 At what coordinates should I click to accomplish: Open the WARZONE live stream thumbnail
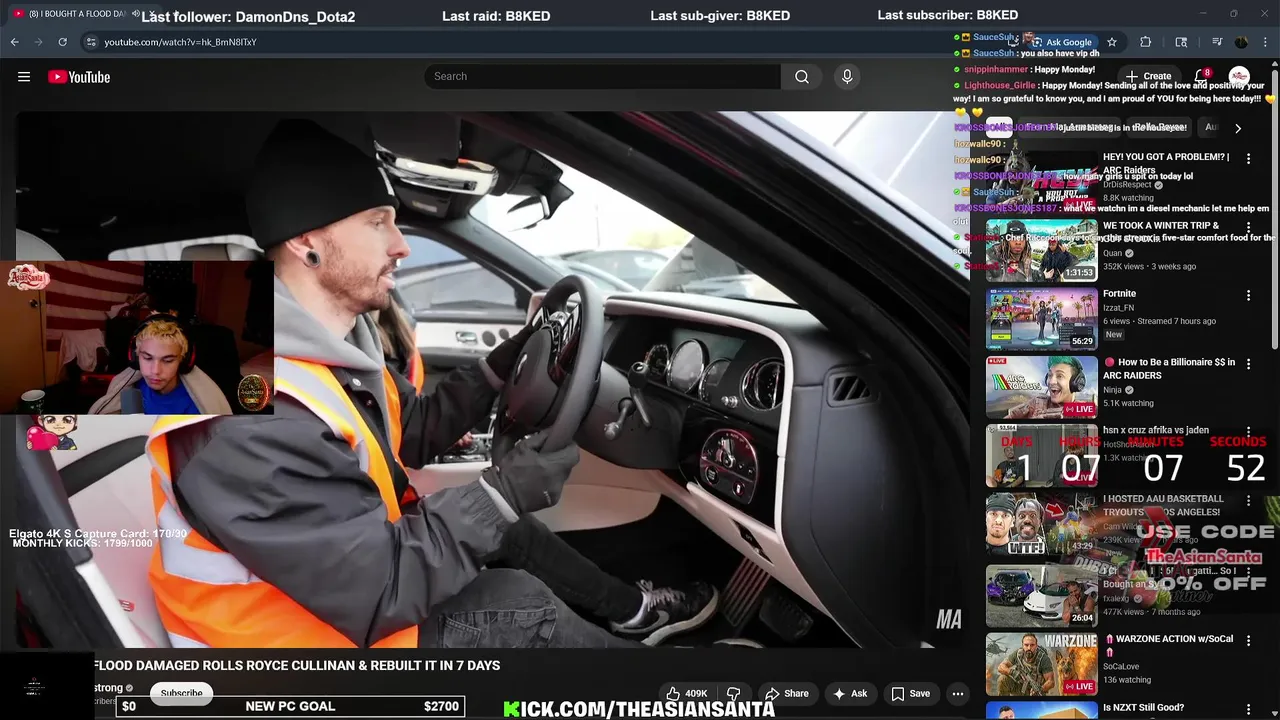click(1041, 664)
